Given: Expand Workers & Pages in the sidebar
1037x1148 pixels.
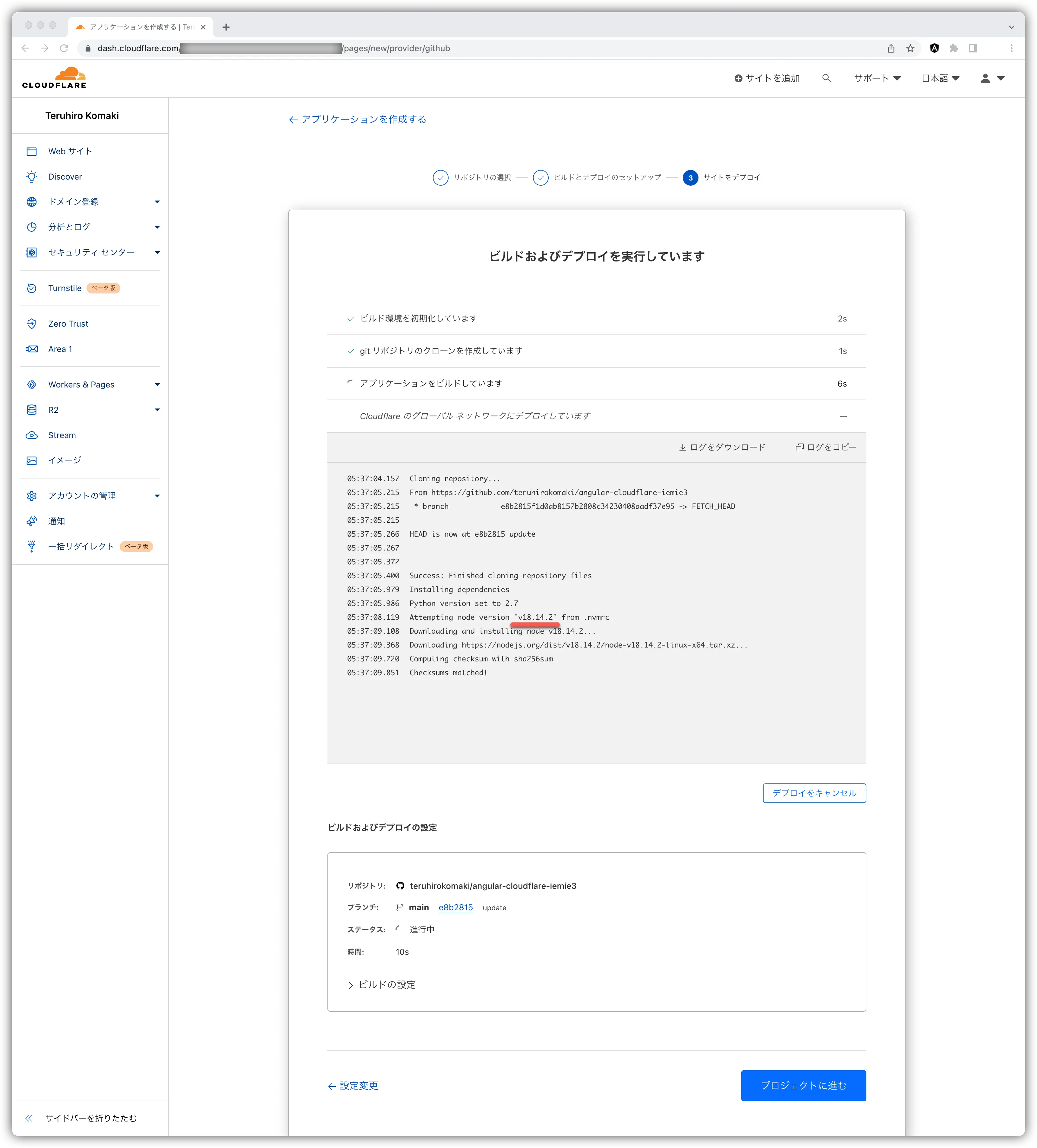Looking at the screenshot, I should tap(81, 384).
